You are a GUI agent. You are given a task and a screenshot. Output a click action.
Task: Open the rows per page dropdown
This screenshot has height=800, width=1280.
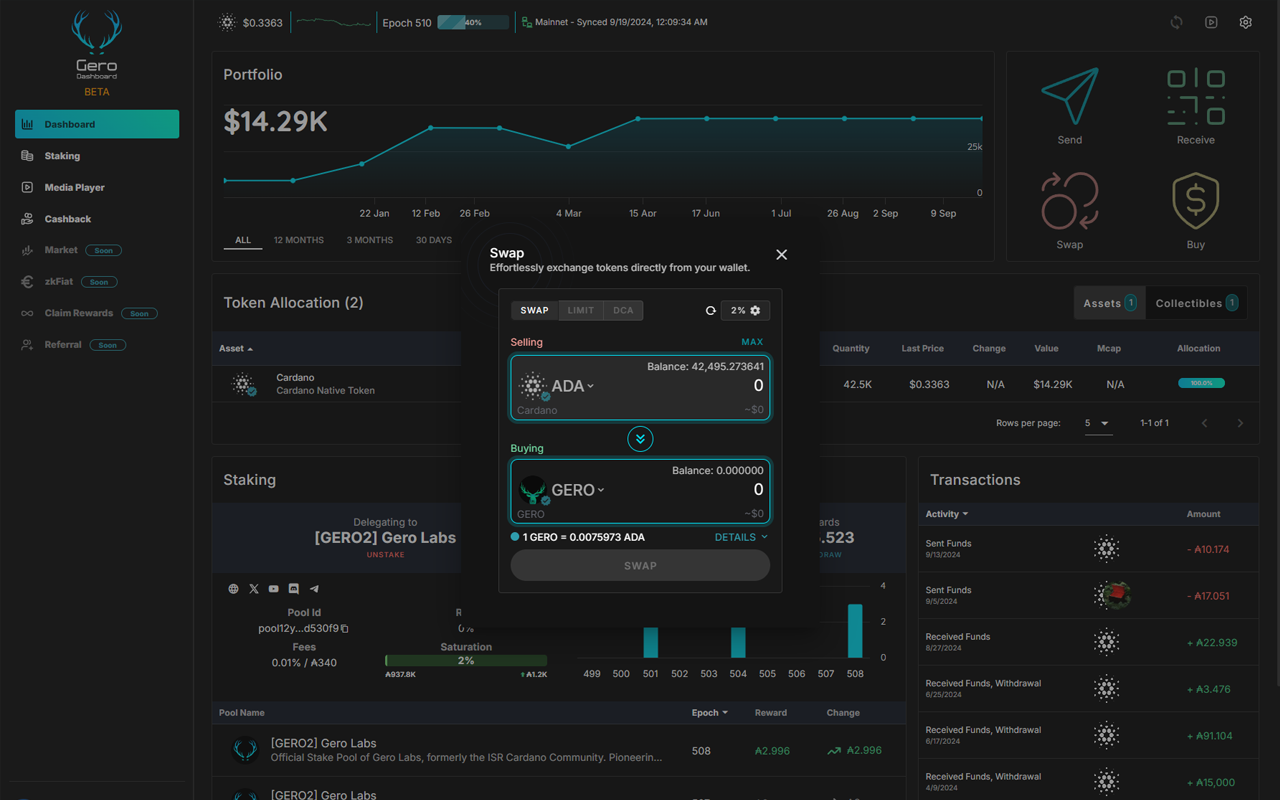1098,423
